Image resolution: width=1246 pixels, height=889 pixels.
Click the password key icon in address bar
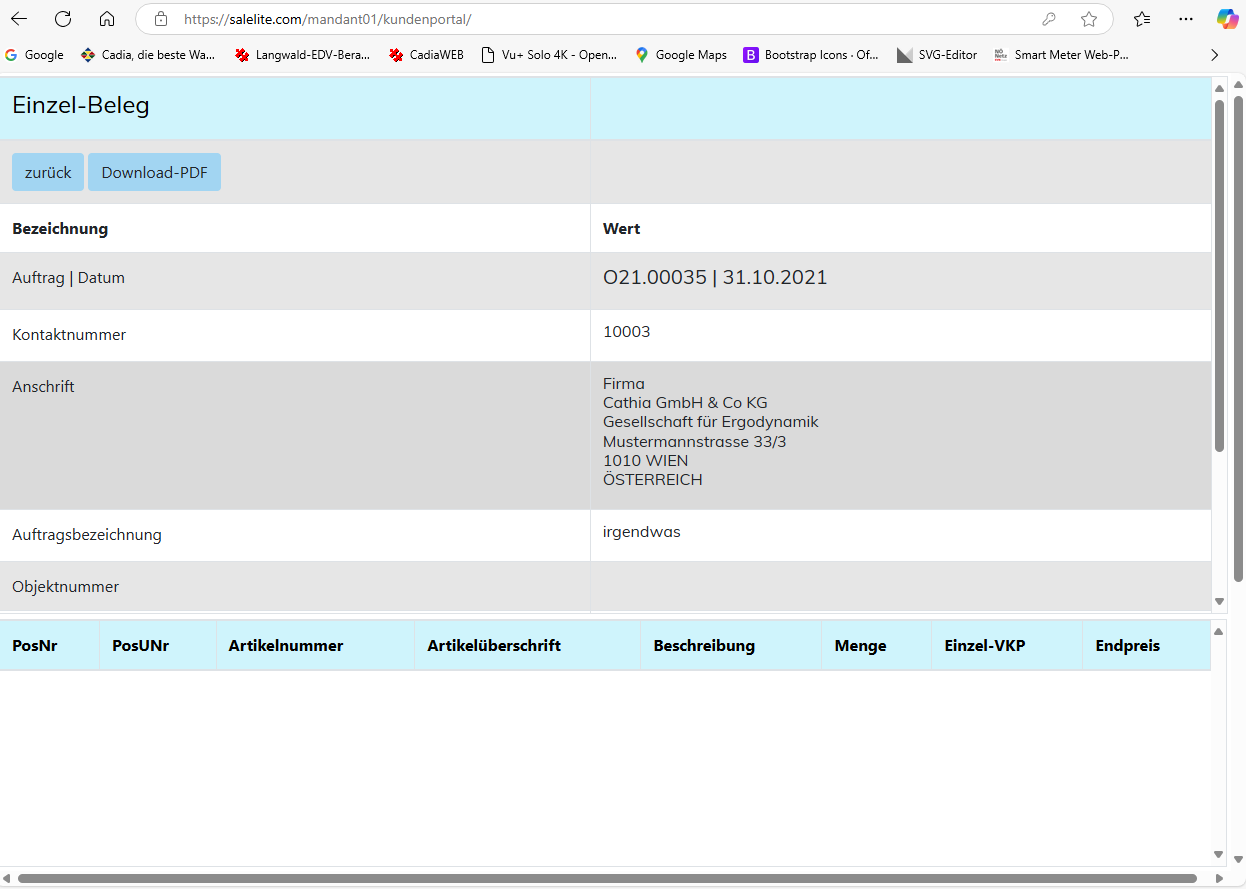[x=1049, y=19]
